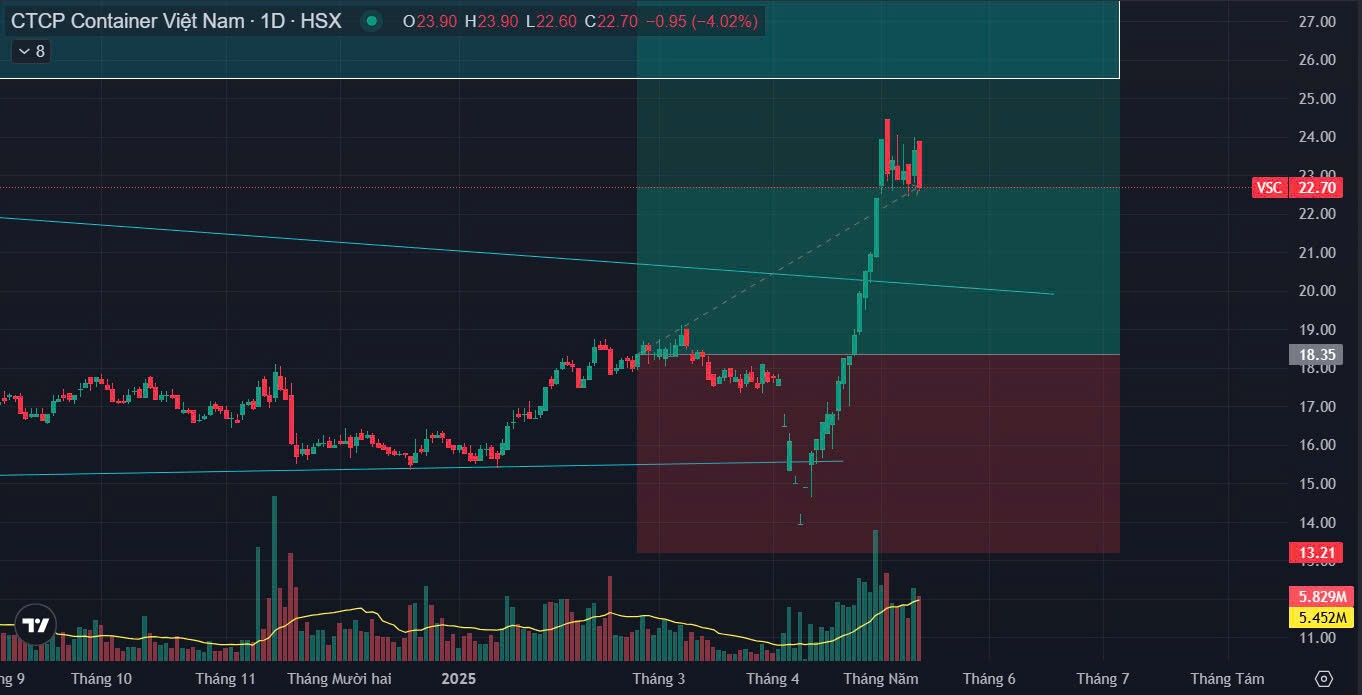Image resolution: width=1362 pixels, height=695 pixels.
Task: Click the Tháng Mười hai time axis label
Action: pos(339,679)
